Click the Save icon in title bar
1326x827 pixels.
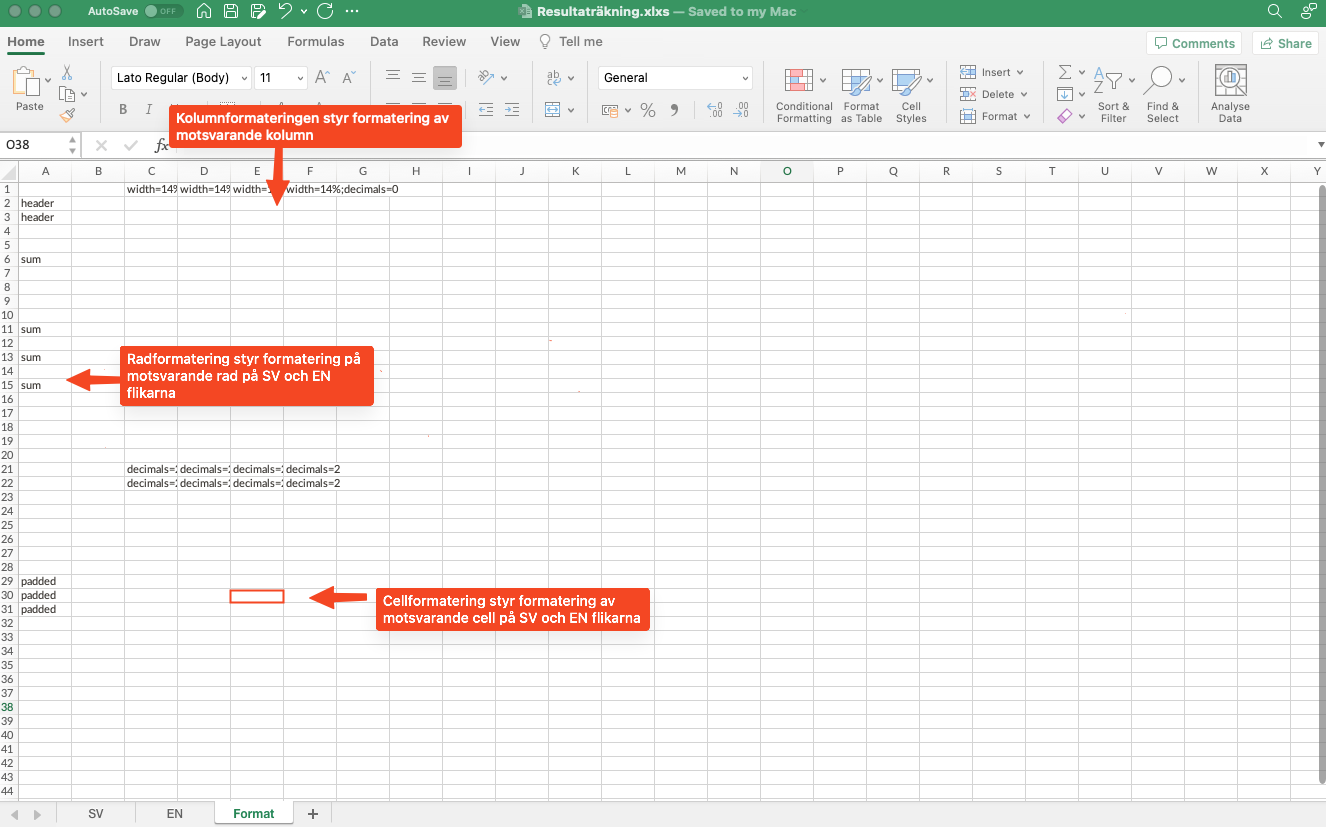click(231, 12)
